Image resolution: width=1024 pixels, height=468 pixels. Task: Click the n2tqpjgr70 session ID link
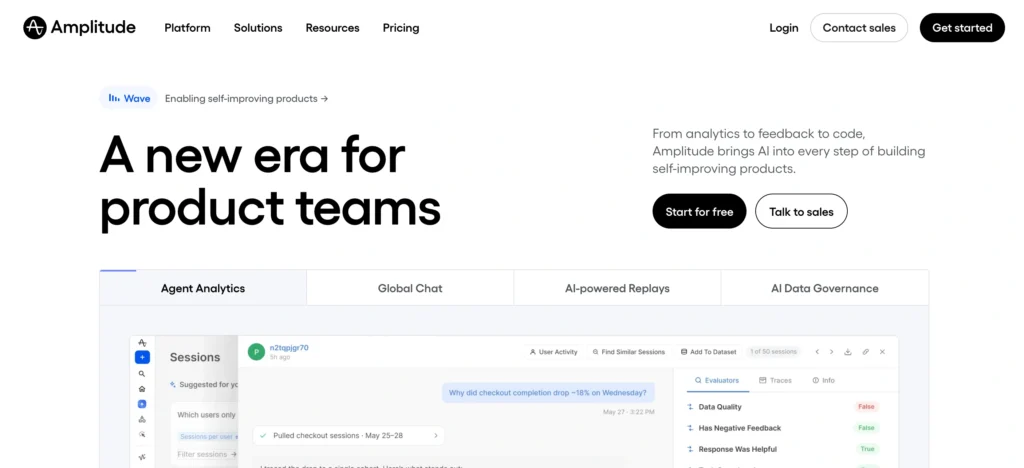[289, 348]
